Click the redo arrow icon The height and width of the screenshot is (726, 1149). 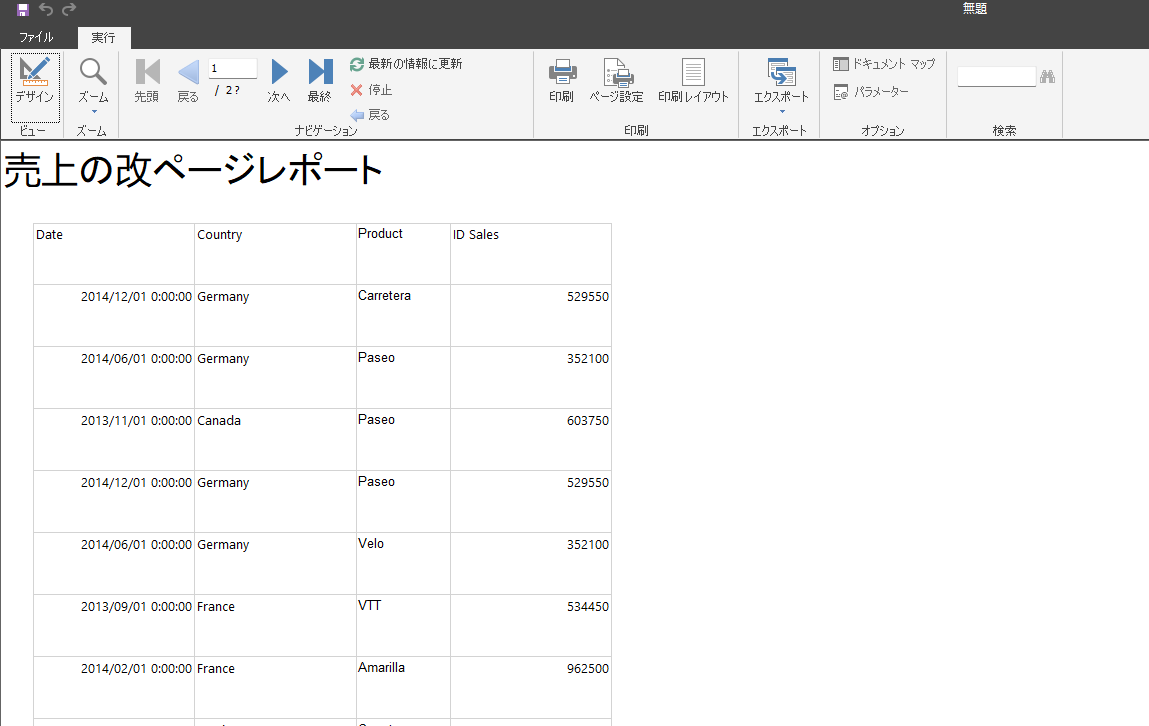[69, 9]
